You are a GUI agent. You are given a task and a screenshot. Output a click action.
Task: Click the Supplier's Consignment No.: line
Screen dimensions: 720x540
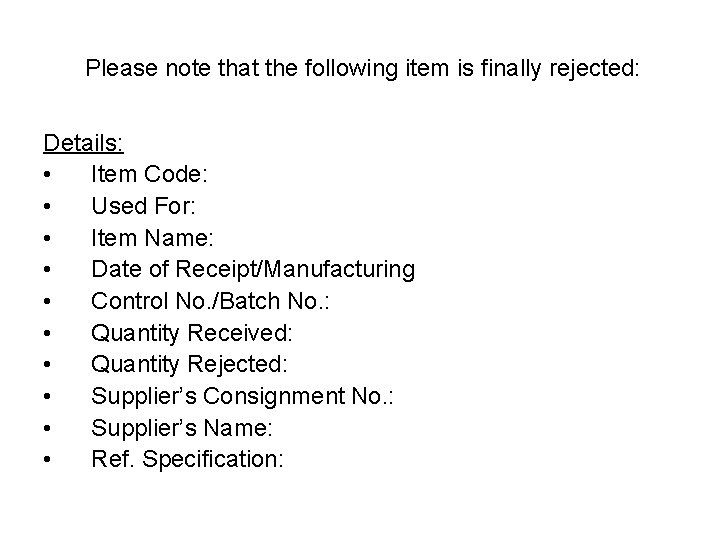coord(243,397)
